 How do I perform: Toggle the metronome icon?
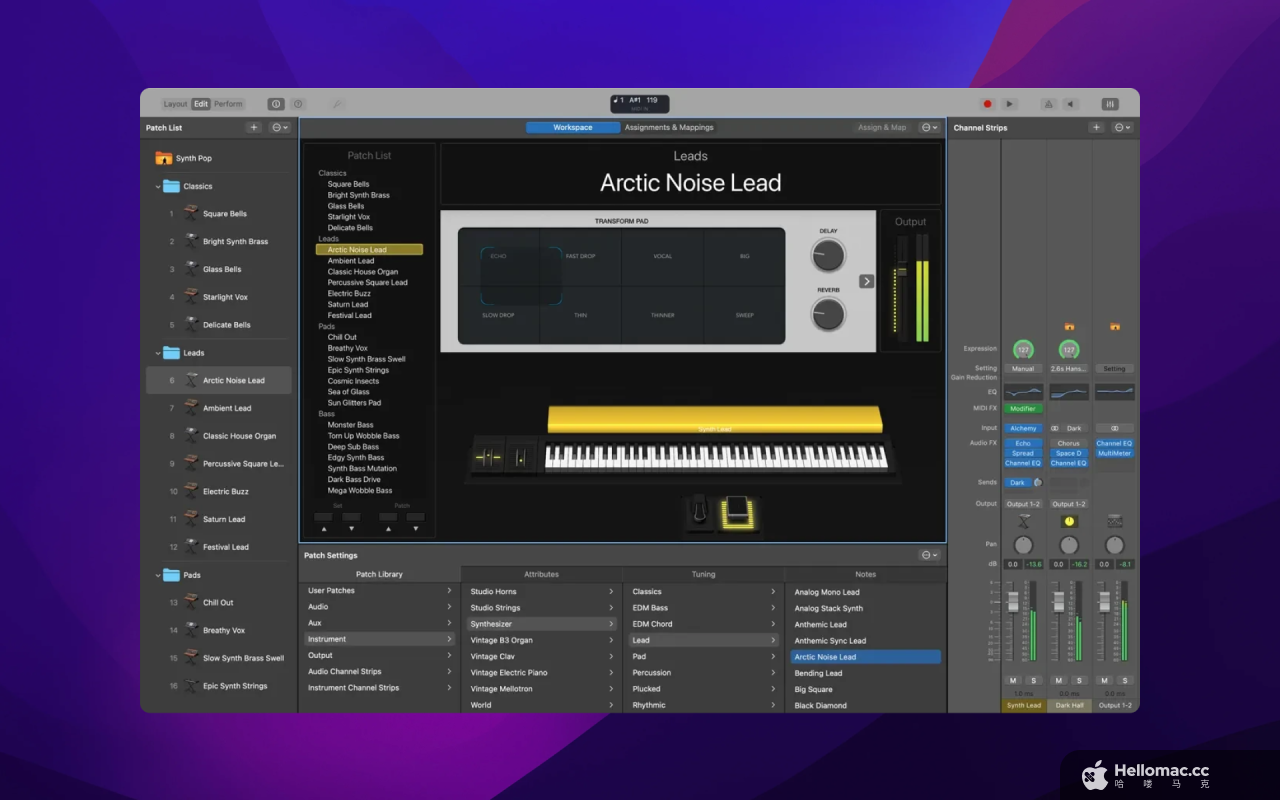pos(1048,104)
